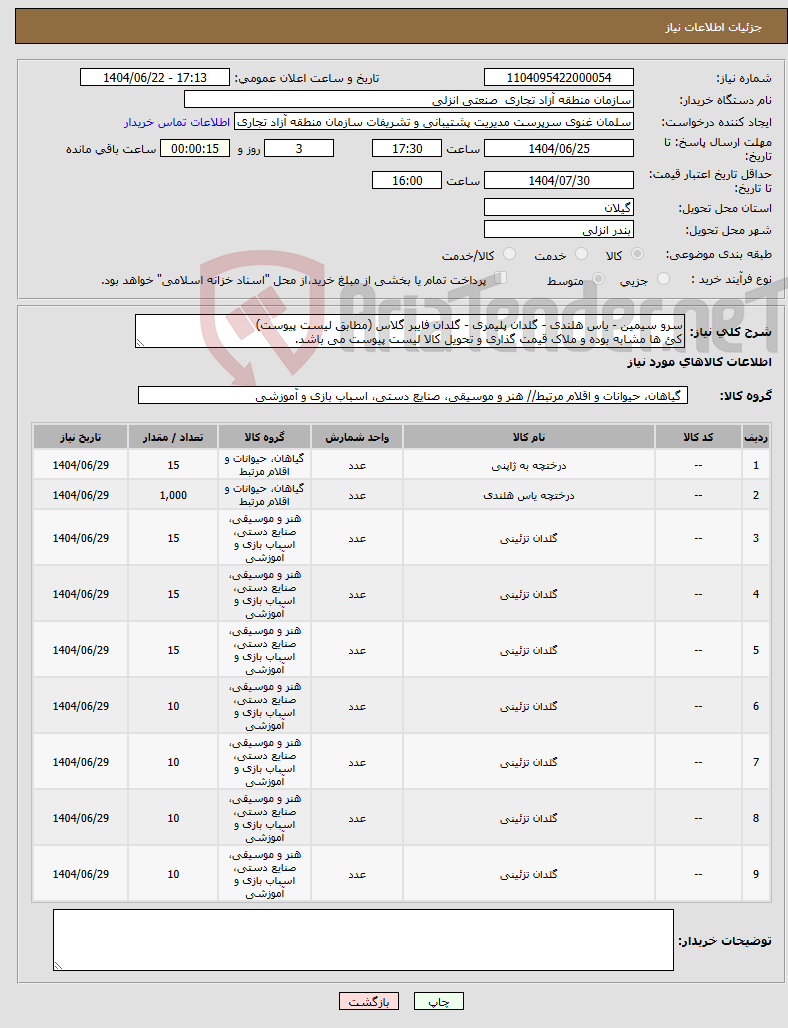Select the خدمت radio button
The height and width of the screenshot is (1028, 788).
click(x=581, y=254)
